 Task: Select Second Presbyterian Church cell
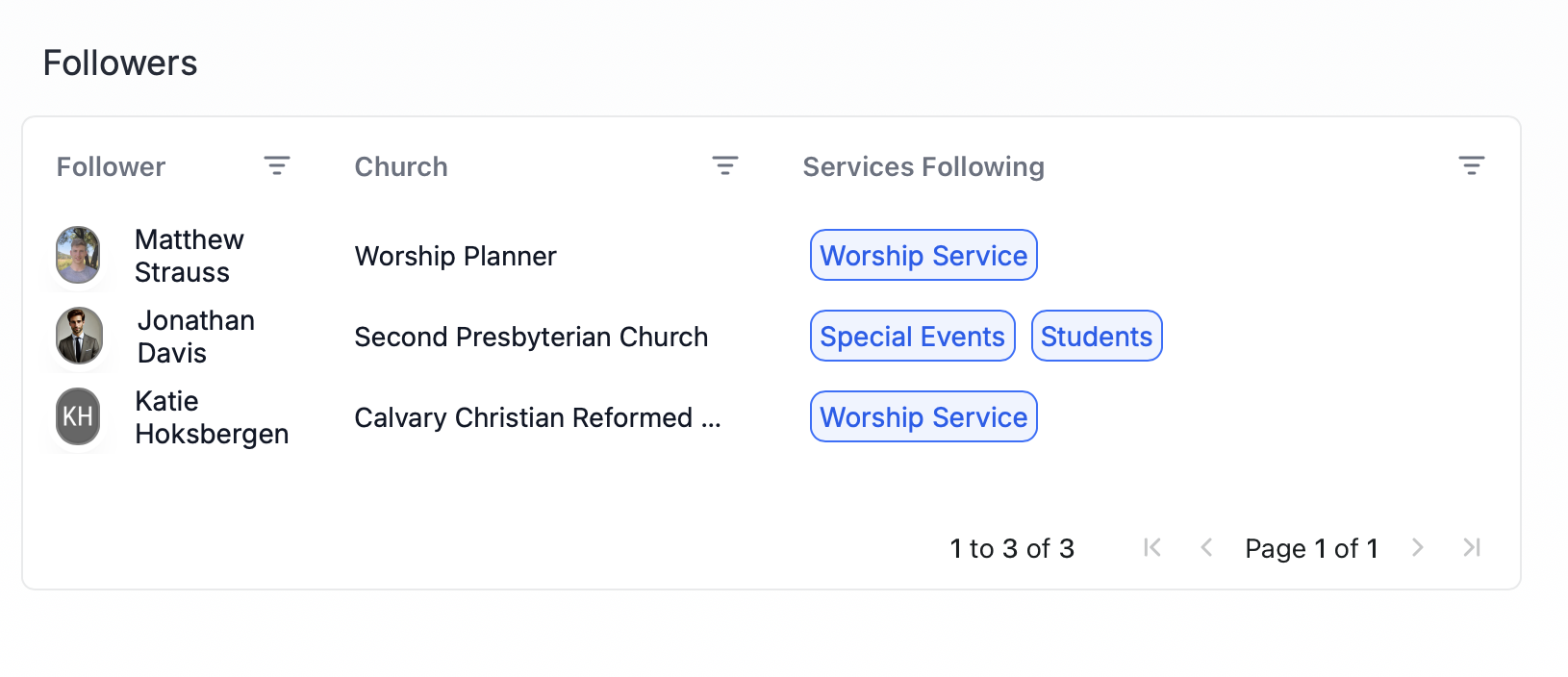tap(531, 337)
